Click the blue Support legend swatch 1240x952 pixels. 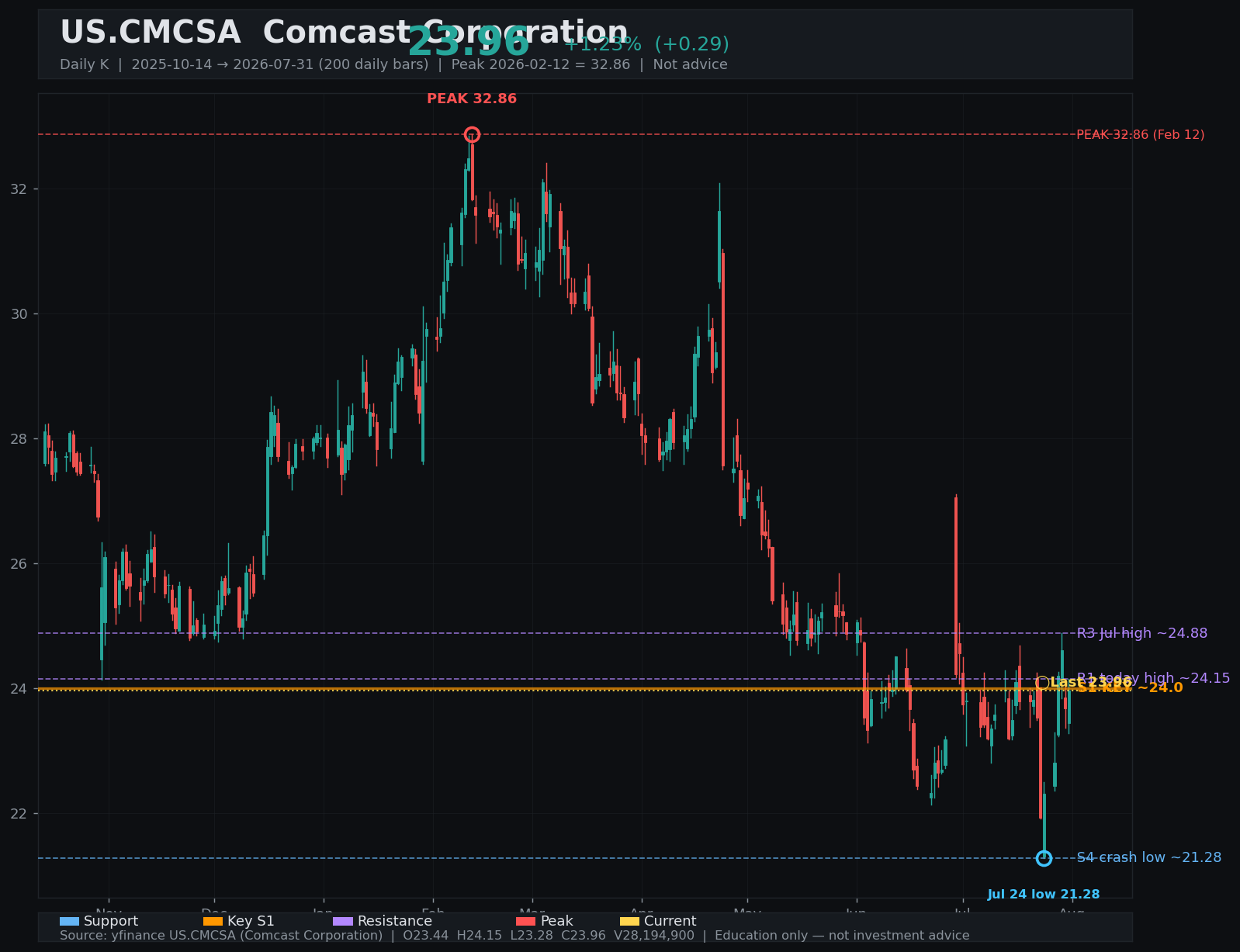click(69, 922)
